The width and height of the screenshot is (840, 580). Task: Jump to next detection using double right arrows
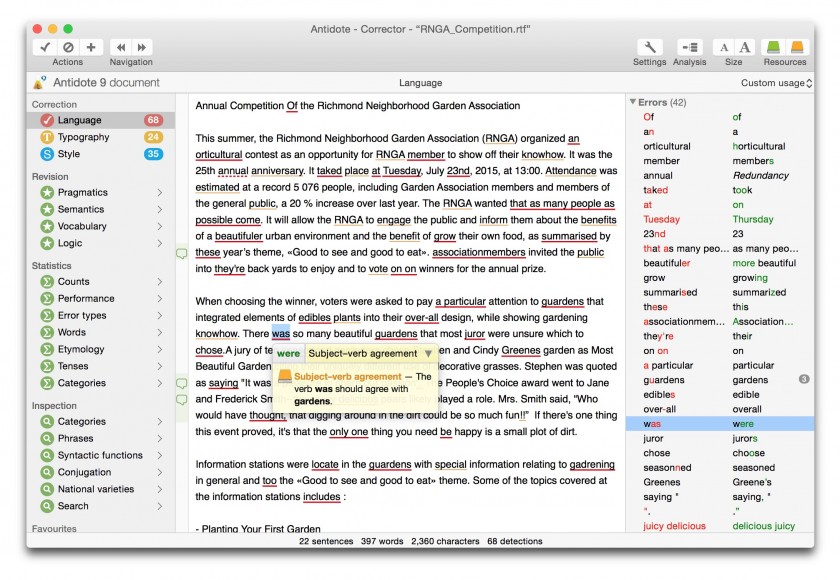point(143,47)
